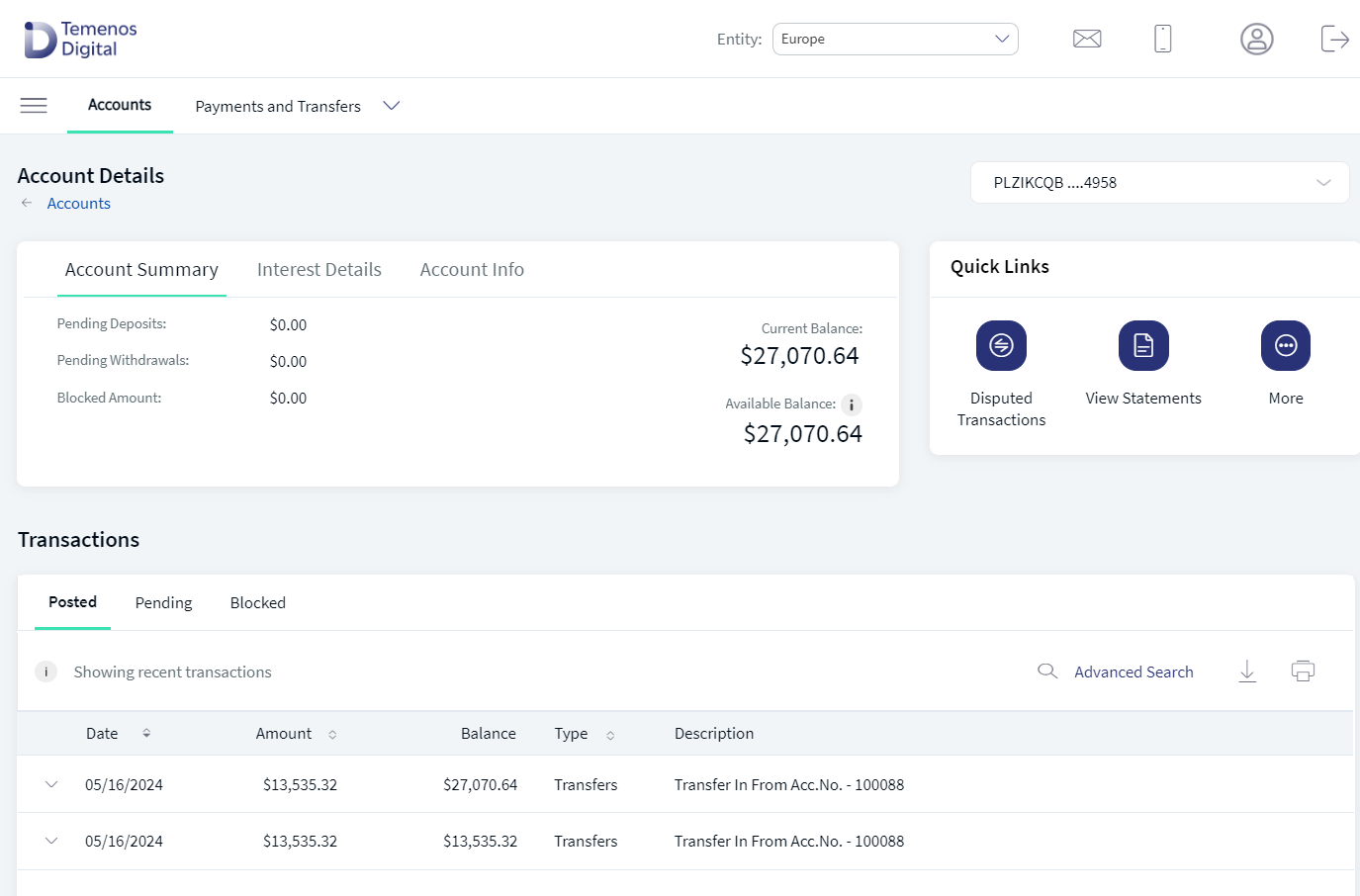Screen dimensions: 1360x896
Task: Click View Statements label
Action: (x=1143, y=398)
